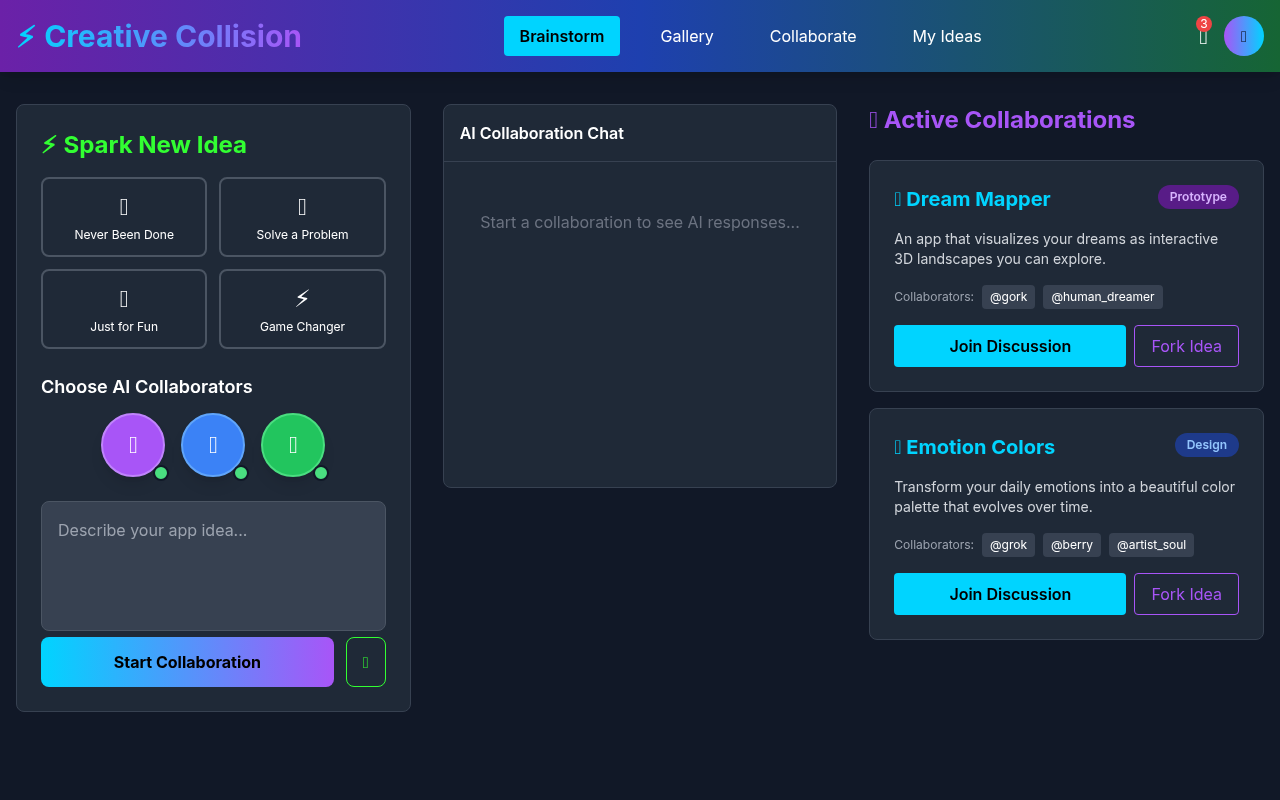Choose the "Just for Fun" idea prompt
Image resolution: width=1280 pixels, height=800 pixels.
coord(123,309)
